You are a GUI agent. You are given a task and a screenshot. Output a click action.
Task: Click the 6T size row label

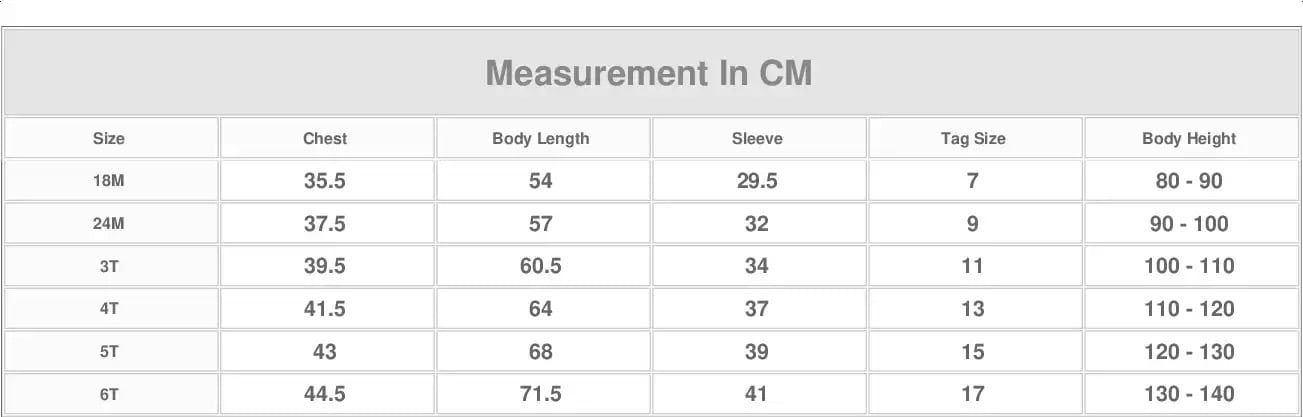point(109,394)
